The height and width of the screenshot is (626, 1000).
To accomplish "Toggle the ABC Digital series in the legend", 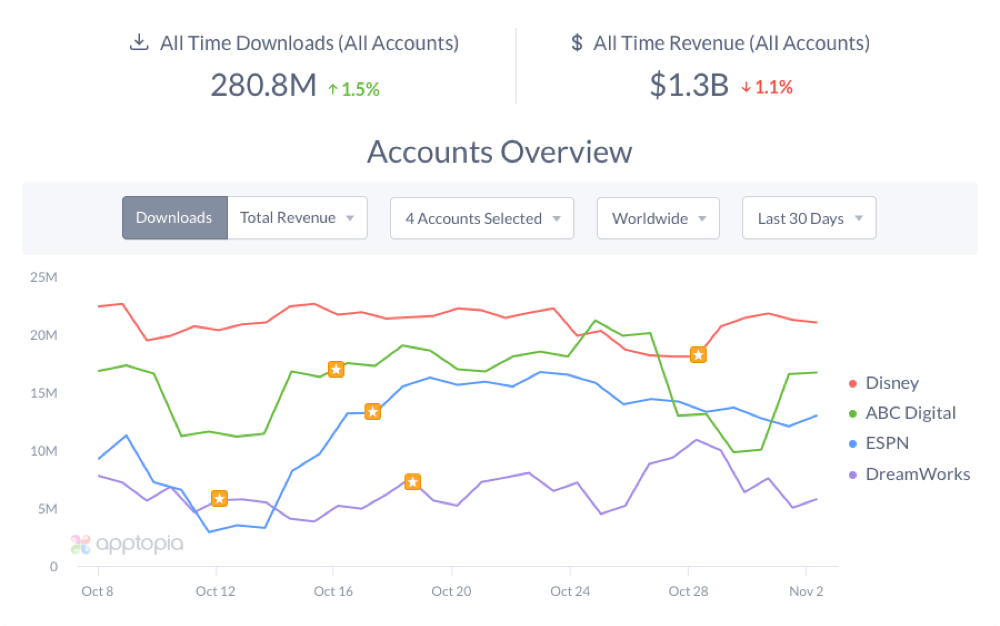I will tap(902, 413).
